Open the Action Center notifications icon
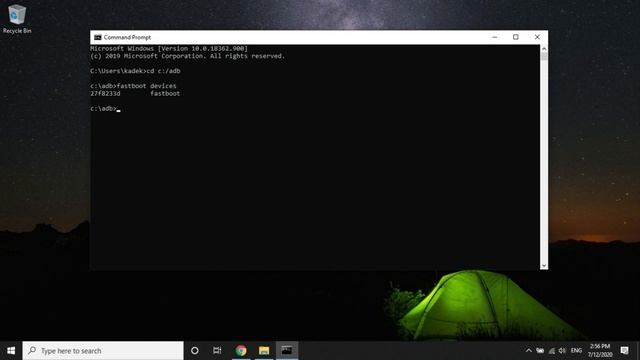This screenshot has width=640, height=360. (x=624, y=351)
